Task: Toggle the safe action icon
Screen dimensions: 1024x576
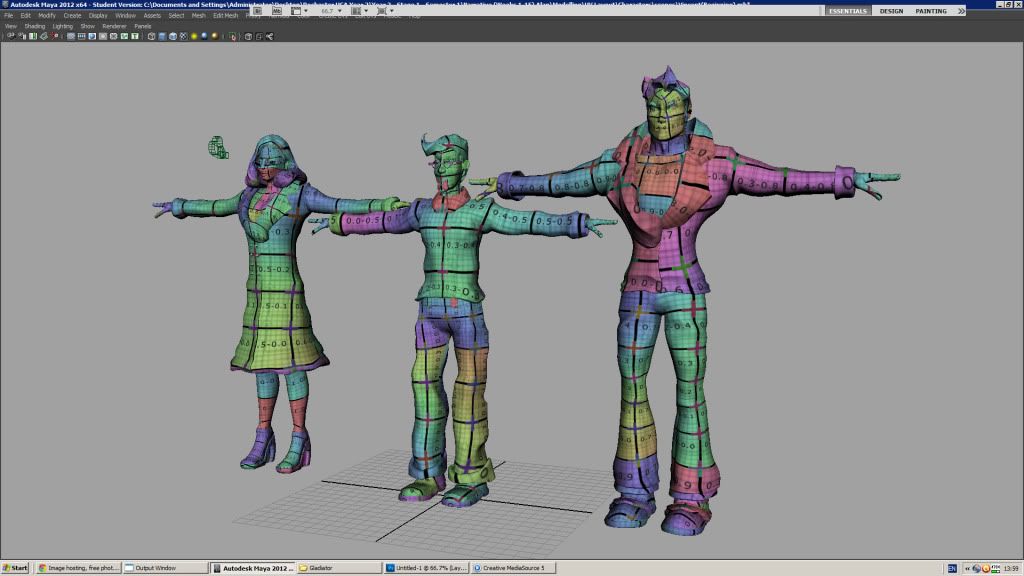Action: [x=124, y=37]
